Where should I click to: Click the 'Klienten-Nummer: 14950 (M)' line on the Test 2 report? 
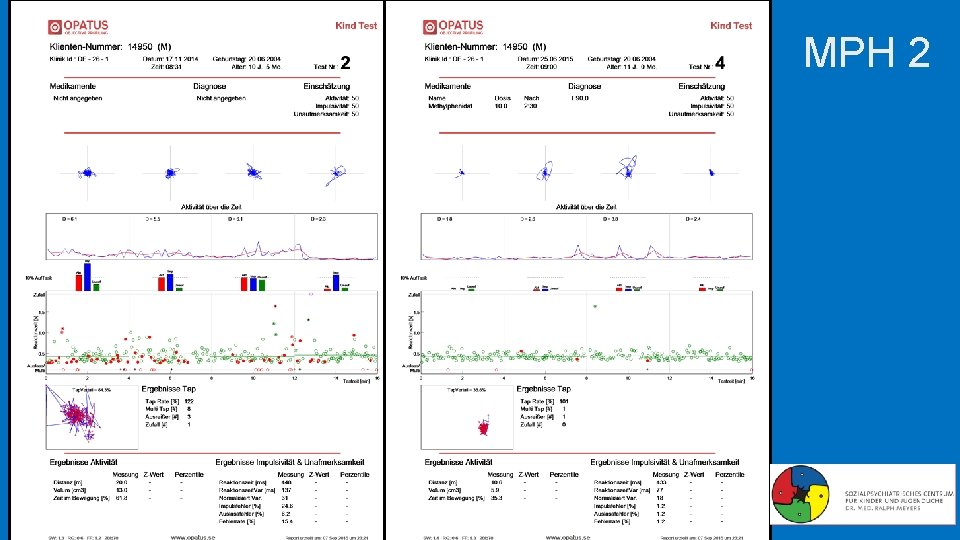pyautogui.click(x=110, y=47)
